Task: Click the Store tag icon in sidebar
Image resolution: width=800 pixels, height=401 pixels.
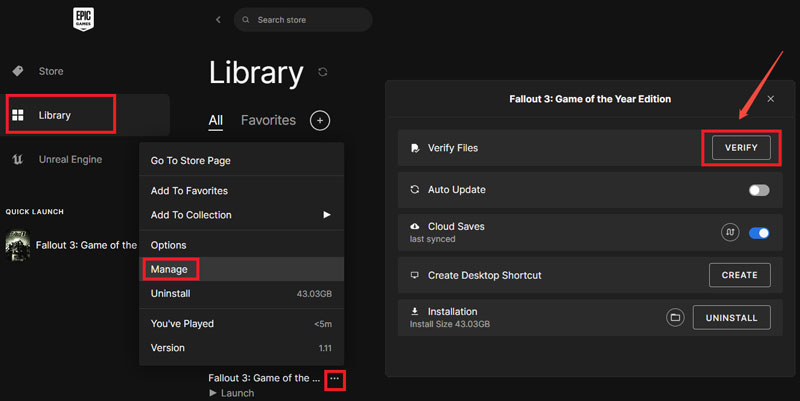Action: point(18,71)
